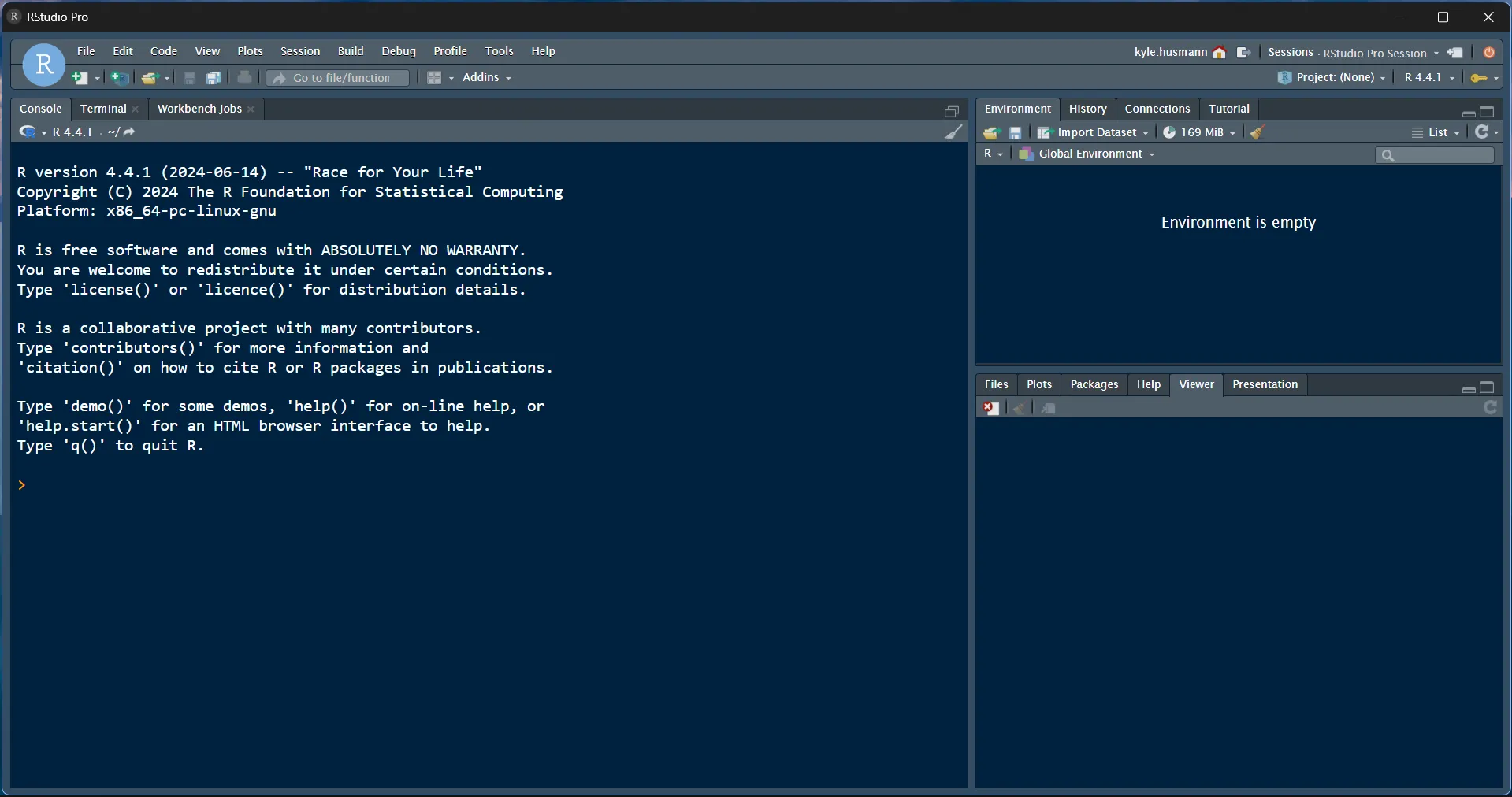Screen dimensions: 1512x797
Task: Open the Debug menu
Action: point(399,51)
